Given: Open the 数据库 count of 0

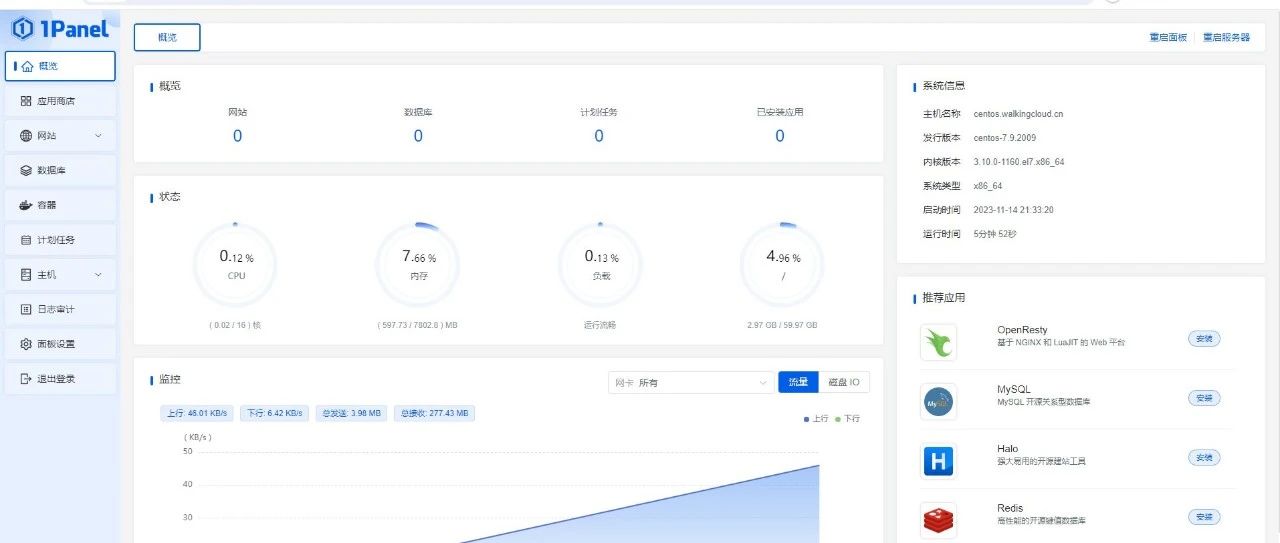Looking at the screenshot, I should (418, 136).
